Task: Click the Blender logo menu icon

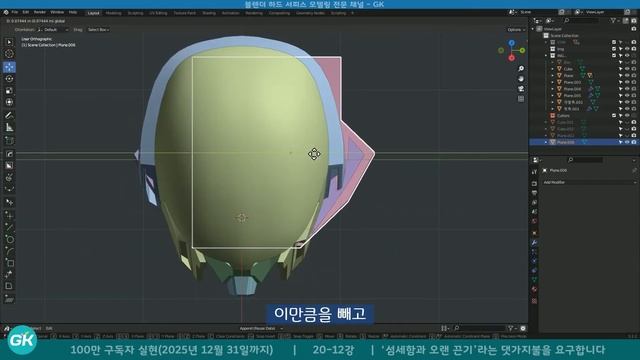Action: tap(6, 13)
